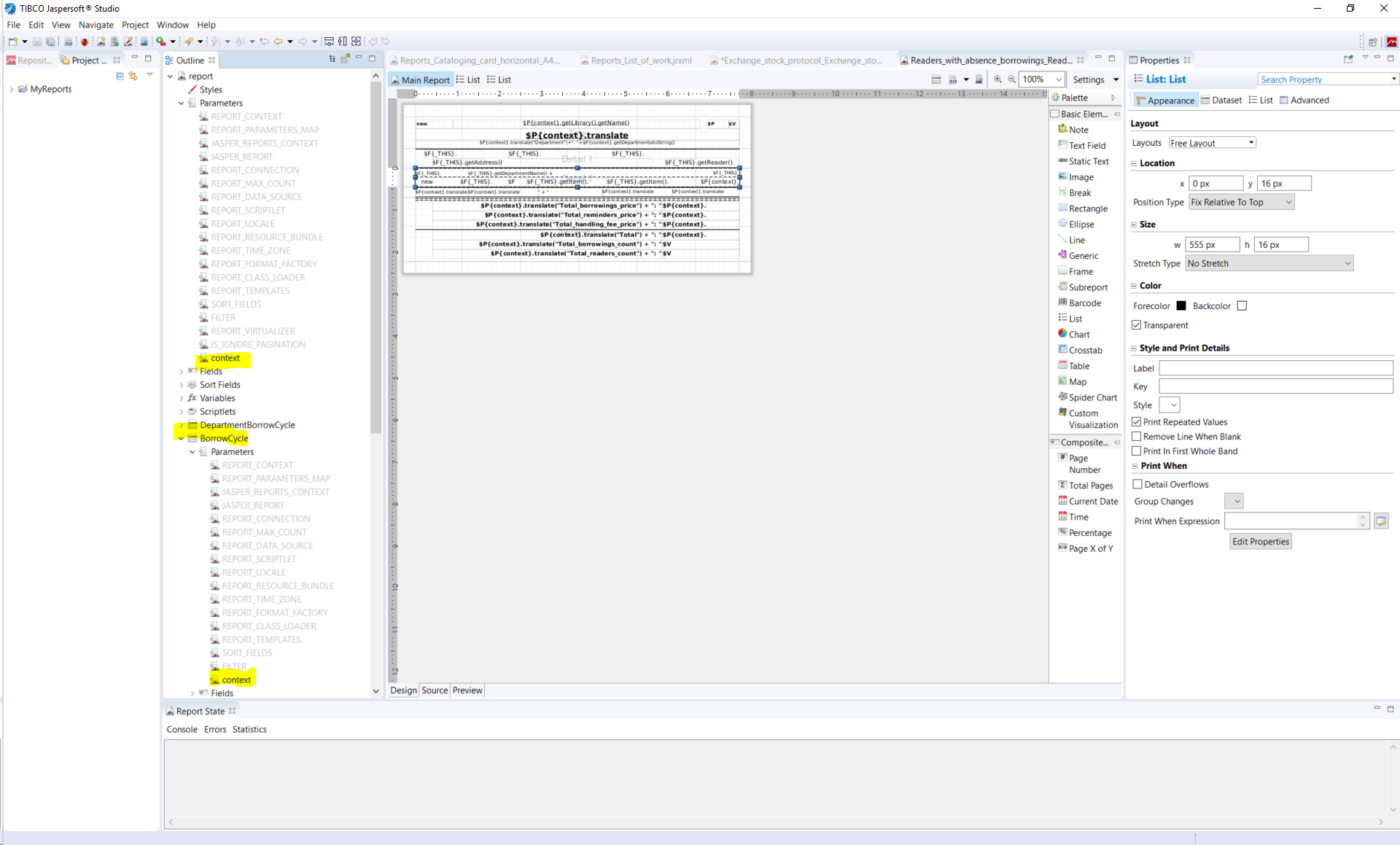Image resolution: width=1400 pixels, height=845 pixels.
Task: Click the zoom in magnifier icon
Action: tap(997, 79)
